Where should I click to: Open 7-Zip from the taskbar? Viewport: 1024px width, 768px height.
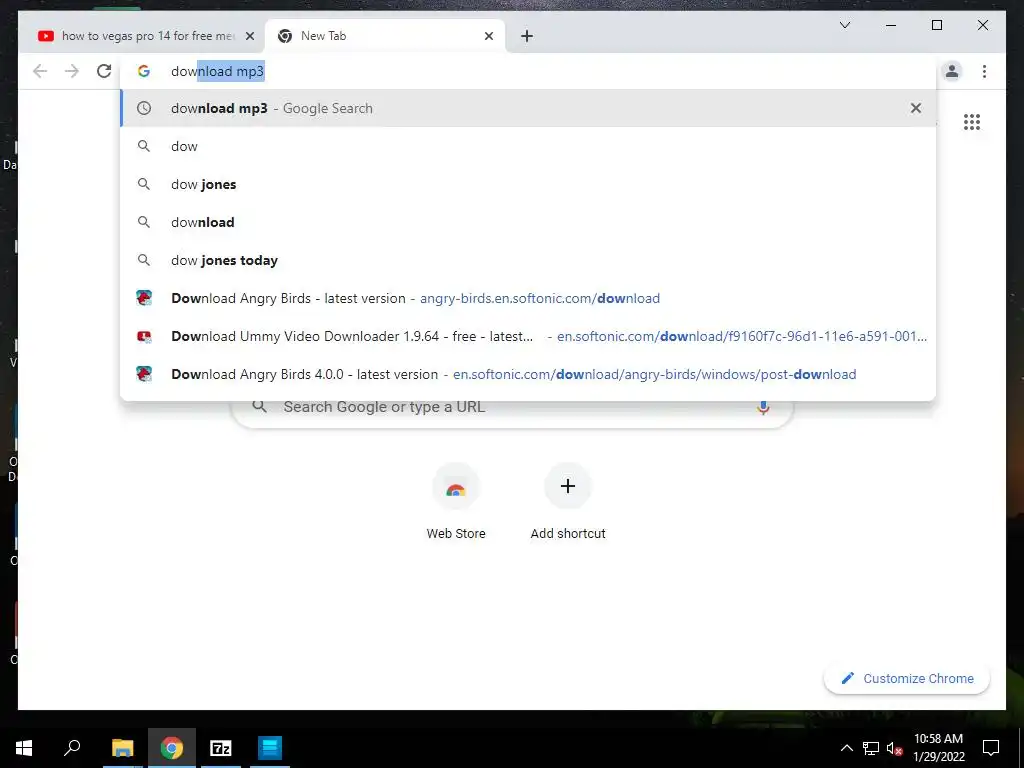[x=221, y=748]
